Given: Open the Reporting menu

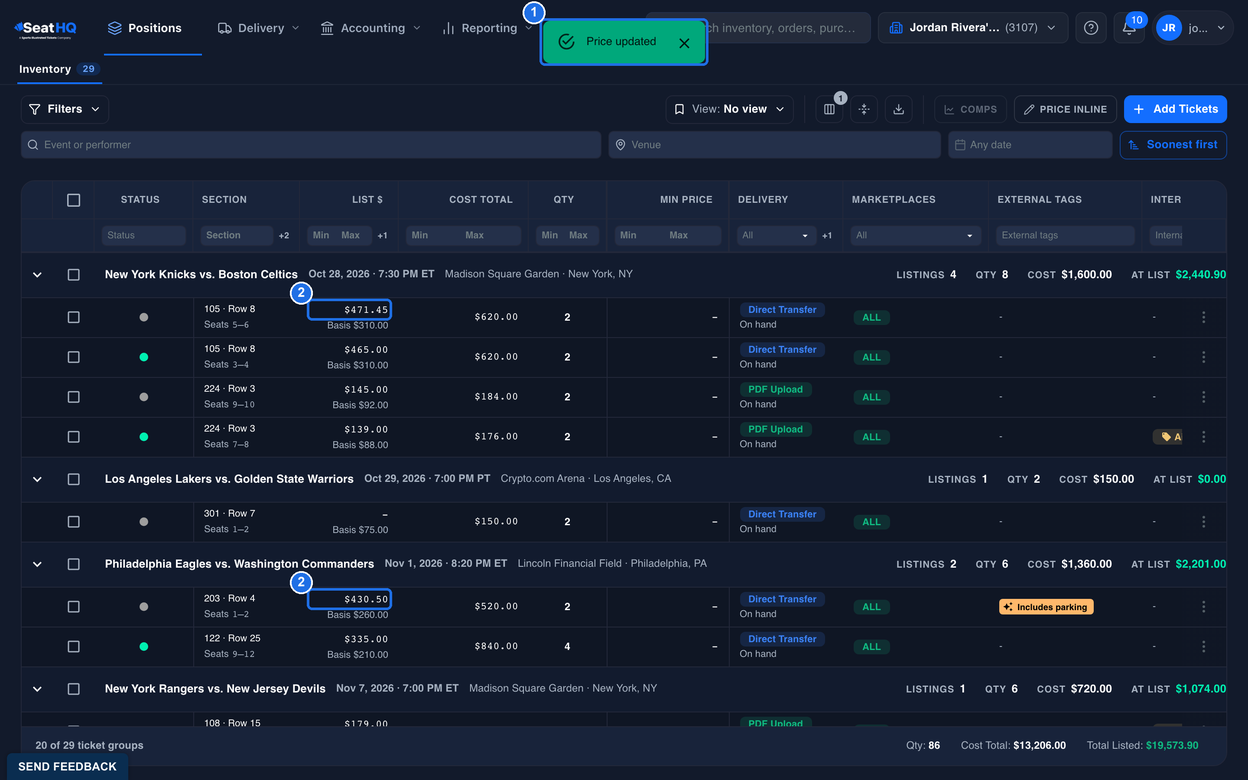Looking at the screenshot, I should click(488, 28).
